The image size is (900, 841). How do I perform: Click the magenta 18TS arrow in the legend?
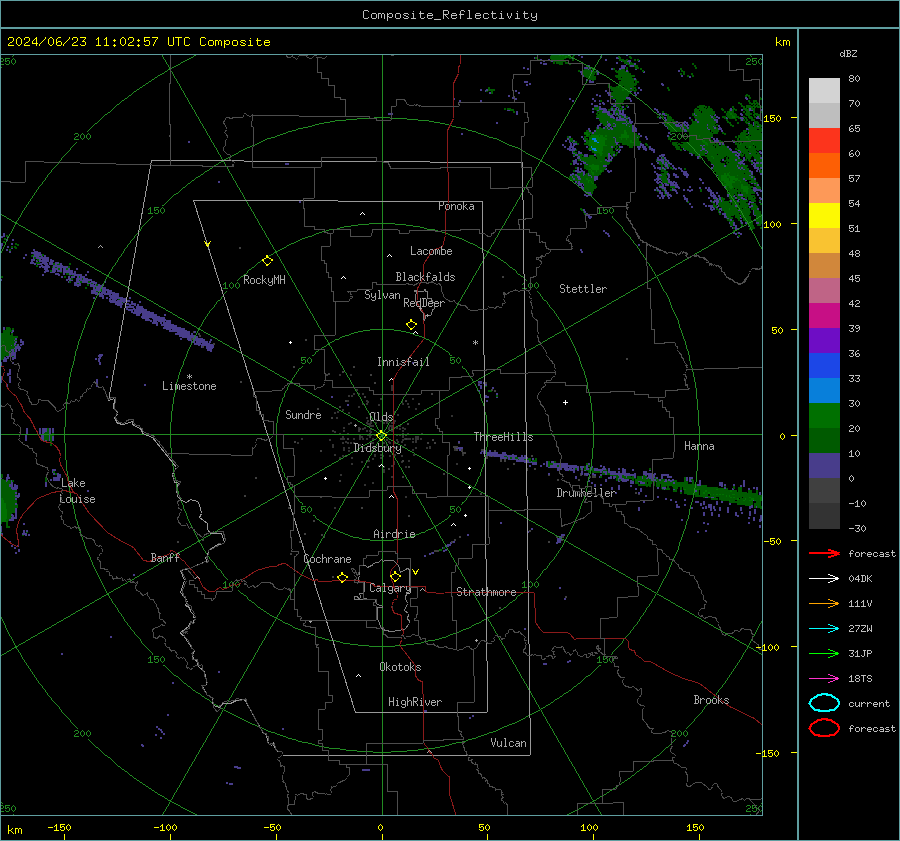click(824, 679)
